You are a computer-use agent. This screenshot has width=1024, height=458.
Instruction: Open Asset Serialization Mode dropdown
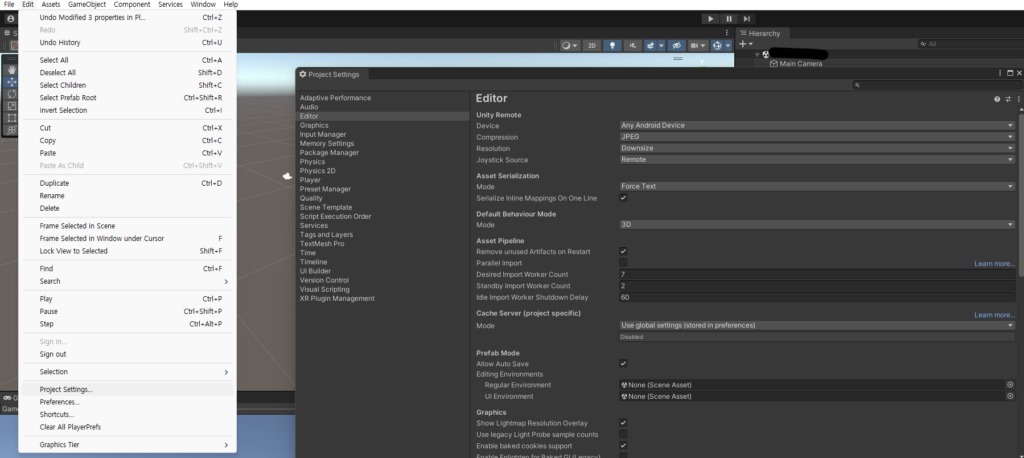(817, 186)
